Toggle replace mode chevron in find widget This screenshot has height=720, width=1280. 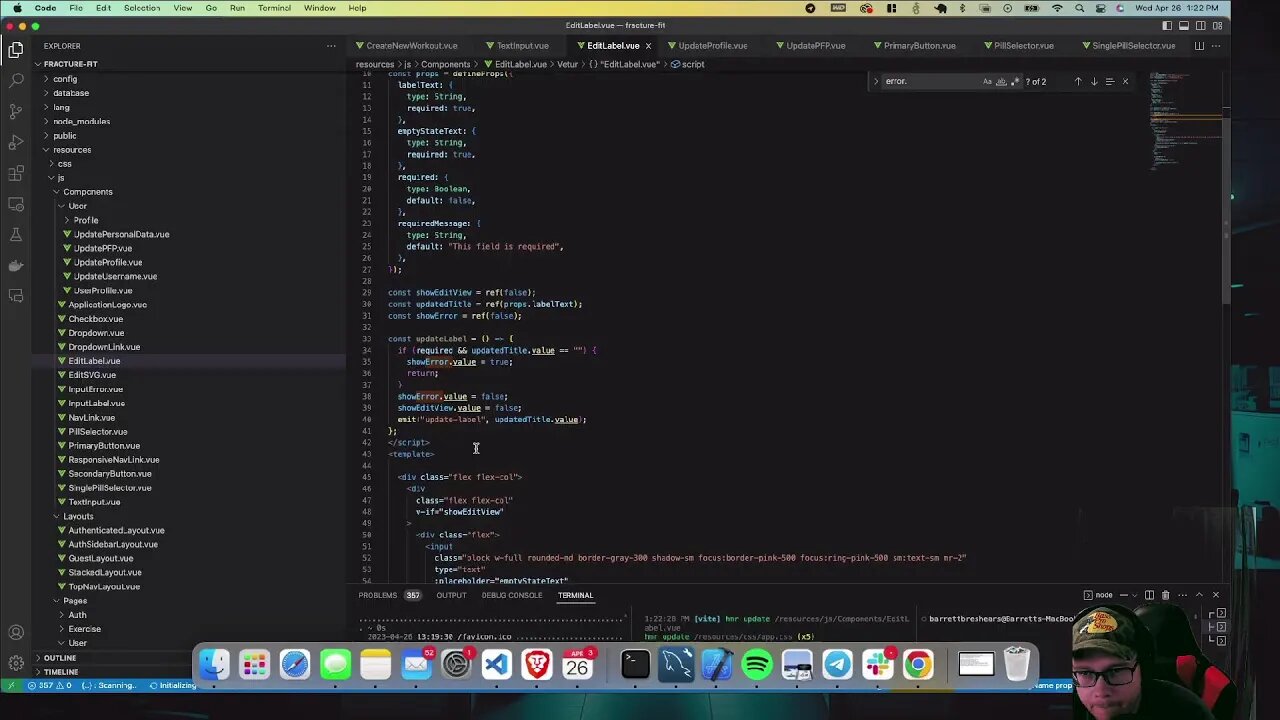coord(876,81)
